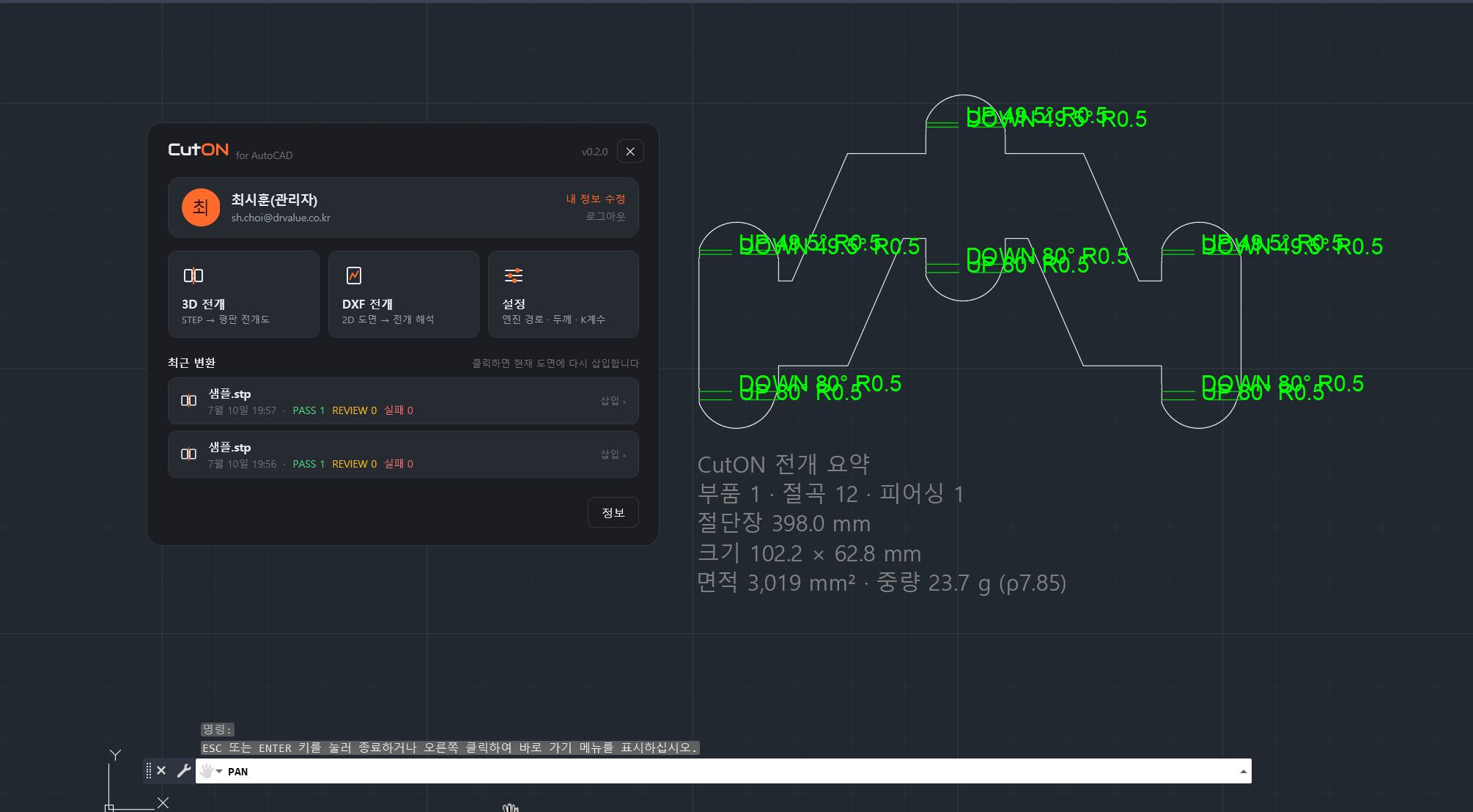Insert the 19:56 샘플.stp conversion
This screenshot has width=1473, height=812.
click(613, 454)
